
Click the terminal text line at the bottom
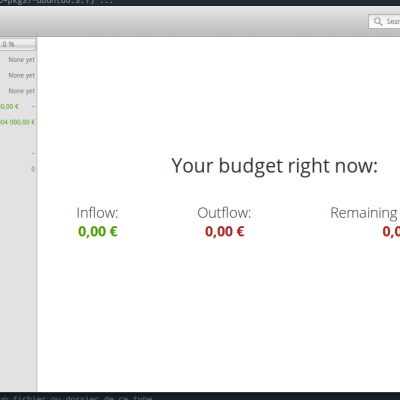pos(77,397)
